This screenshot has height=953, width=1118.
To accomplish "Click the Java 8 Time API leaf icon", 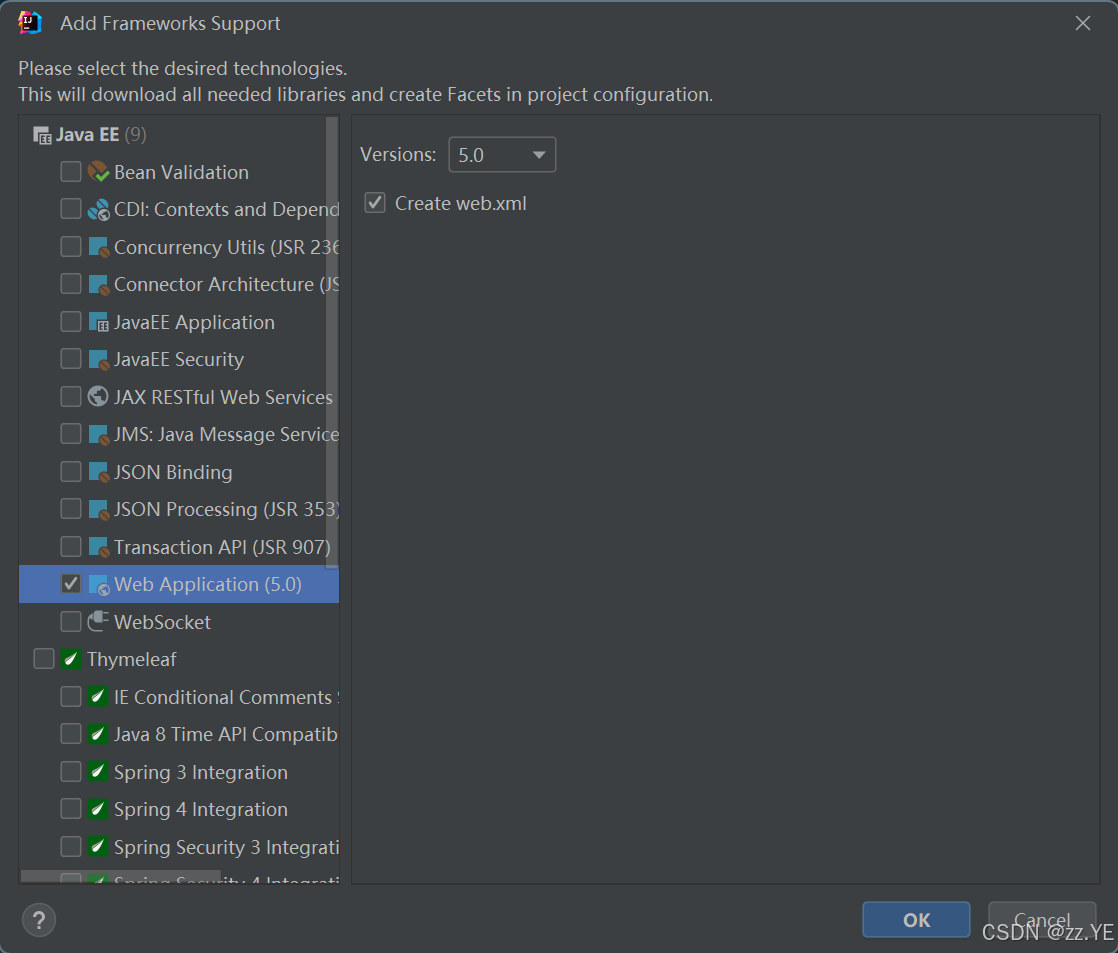I will click(x=98, y=734).
